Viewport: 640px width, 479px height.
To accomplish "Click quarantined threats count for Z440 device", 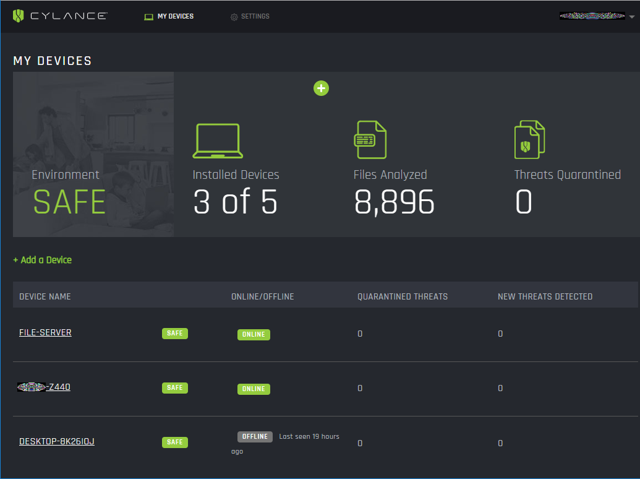I will coord(360,388).
